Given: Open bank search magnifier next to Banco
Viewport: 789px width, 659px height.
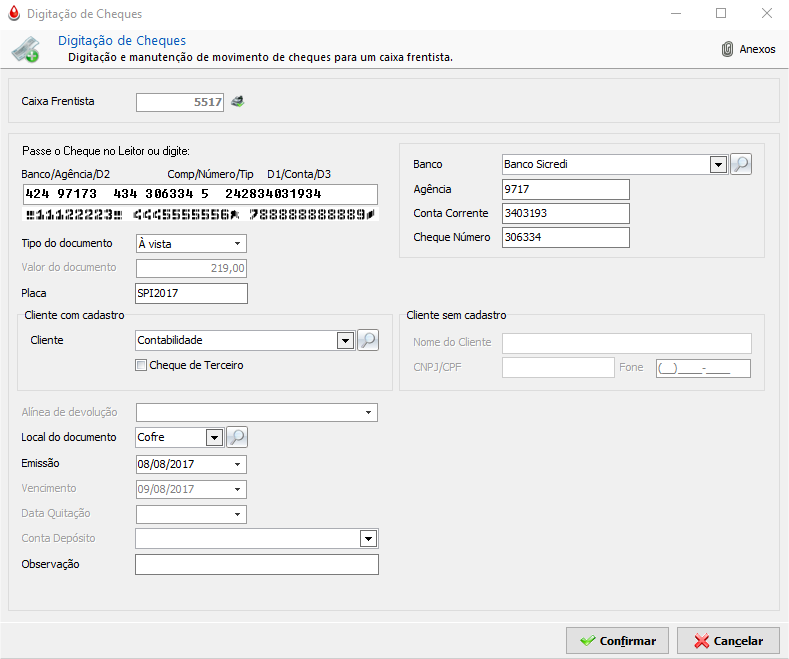Looking at the screenshot, I should (x=741, y=164).
